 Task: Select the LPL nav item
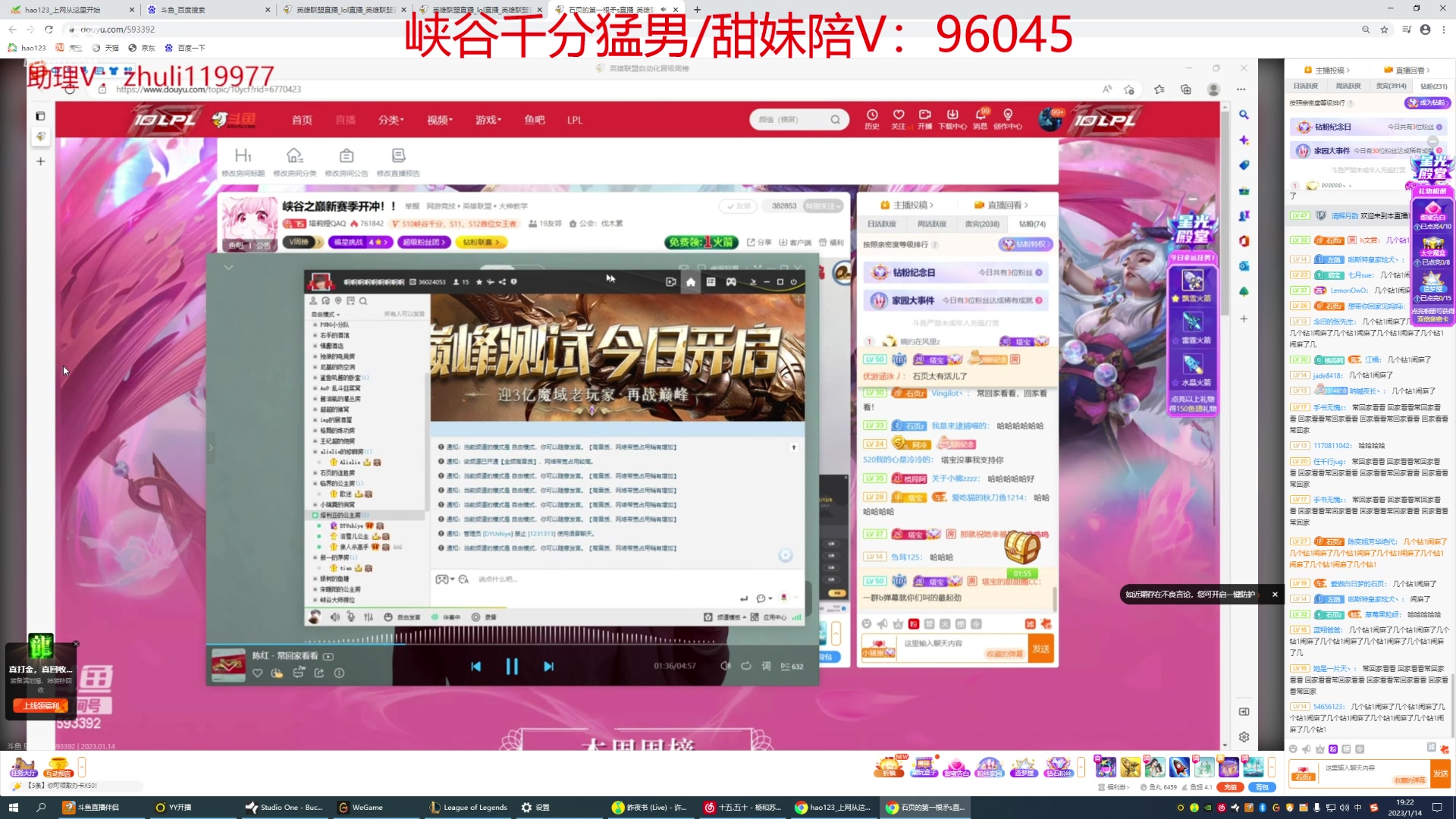click(575, 120)
